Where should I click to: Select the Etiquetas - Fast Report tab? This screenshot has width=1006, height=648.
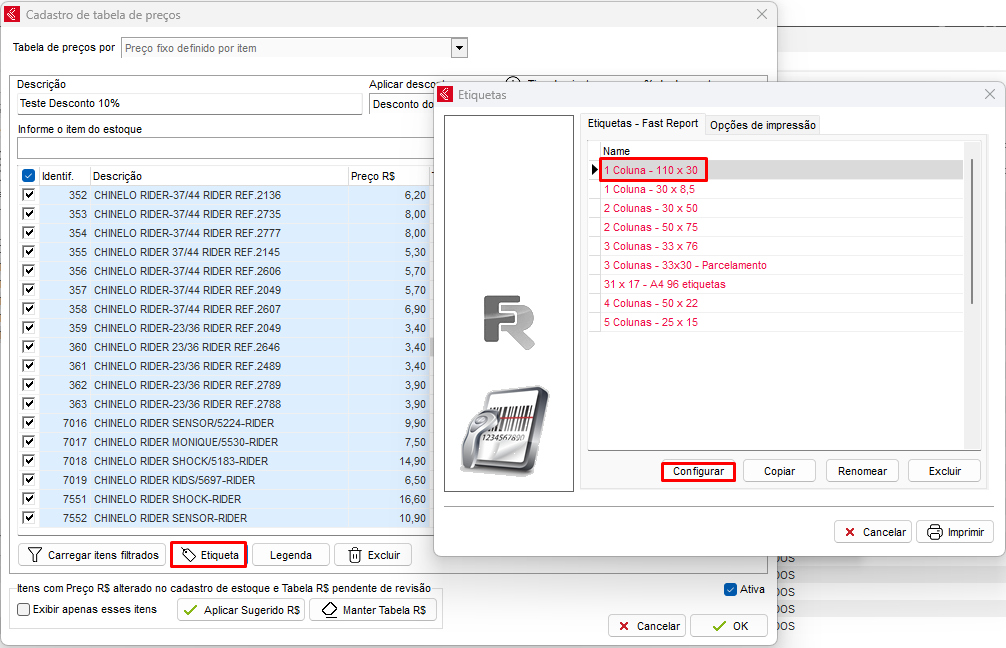[642, 124]
